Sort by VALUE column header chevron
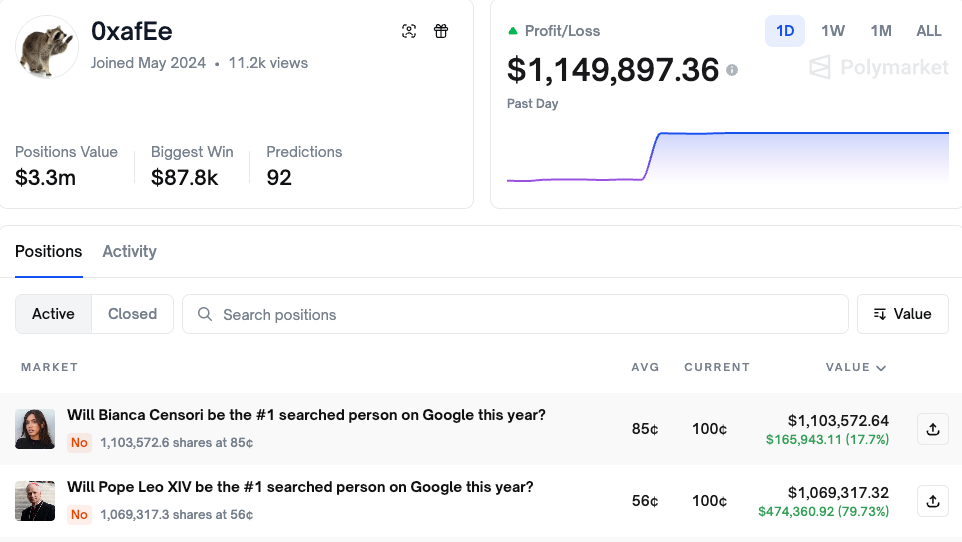 pyautogui.click(x=881, y=368)
